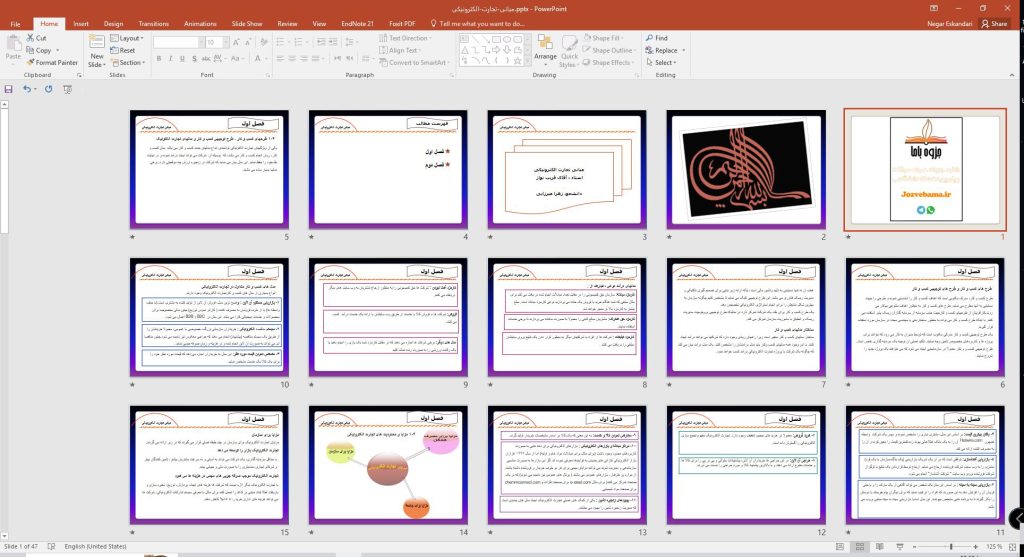Click the Find icon in Editing group
This screenshot has height=557, width=1024.
click(656, 38)
